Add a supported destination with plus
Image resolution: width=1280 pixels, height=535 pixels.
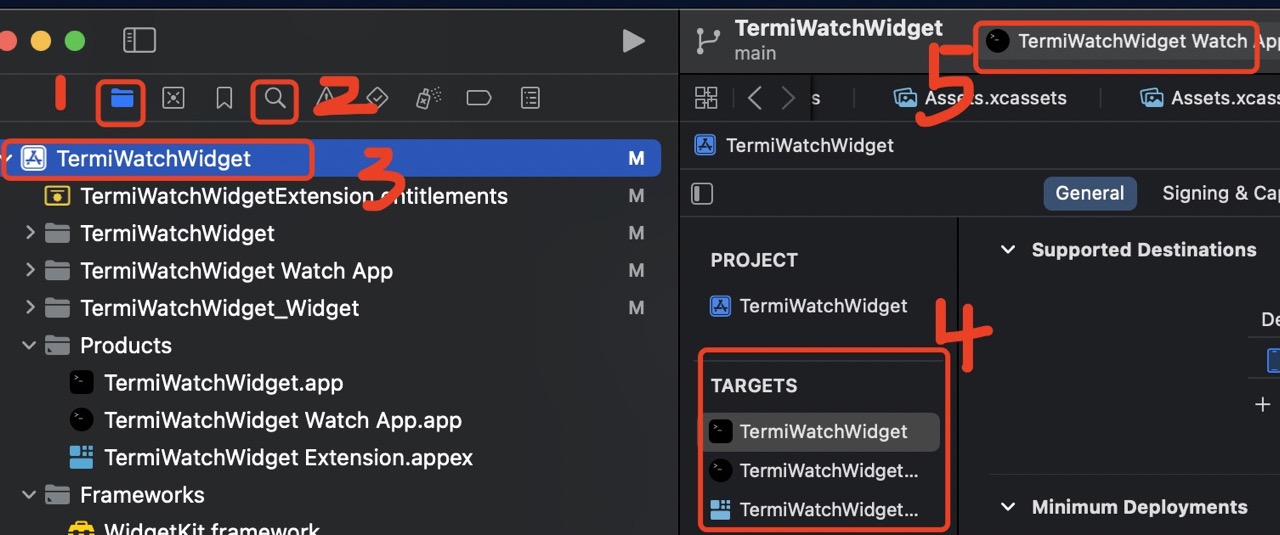tap(1262, 404)
